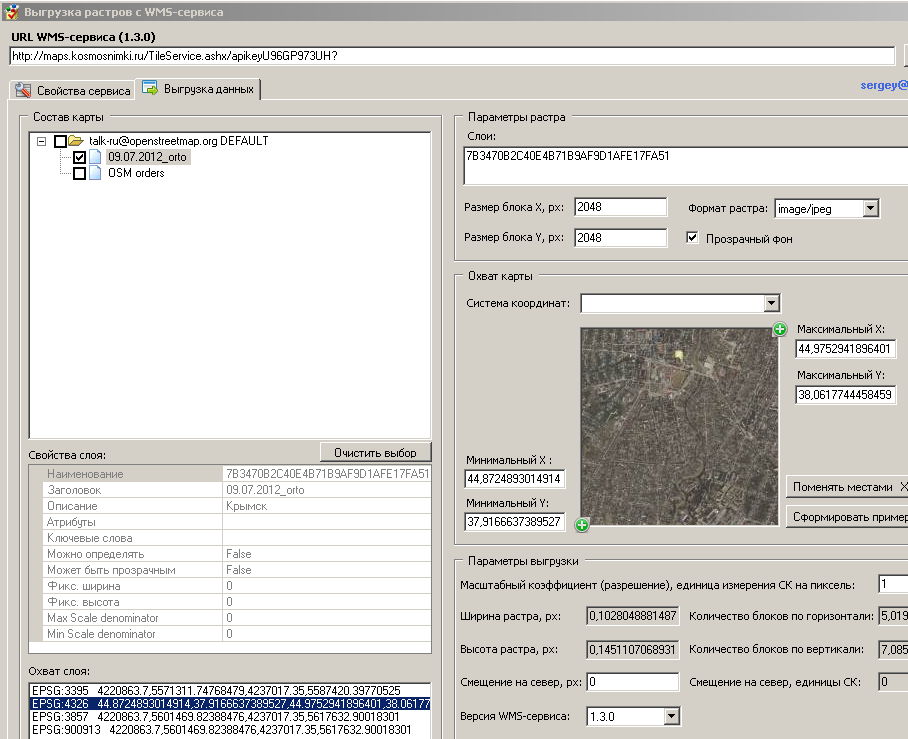Viewport: 908px width, 739px height.
Task: Uncheck the 09.07.2012_orto layer checkbox
Action: [79, 157]
